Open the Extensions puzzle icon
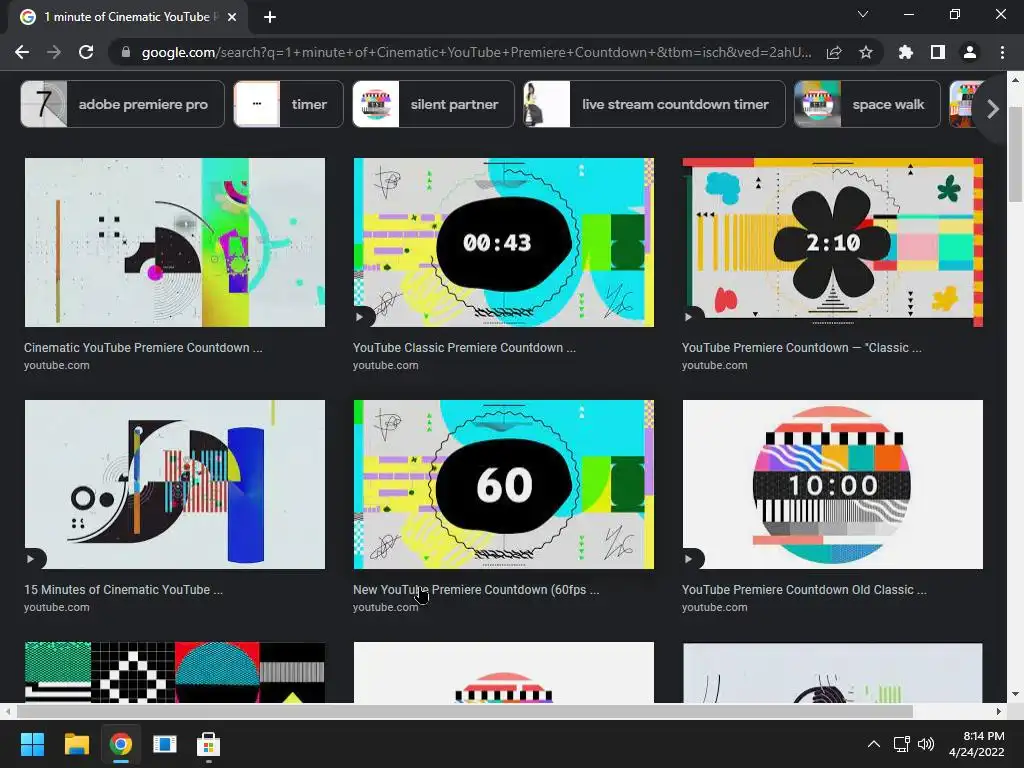Screen dimensions: 1024x768 (x=906, y=52)
